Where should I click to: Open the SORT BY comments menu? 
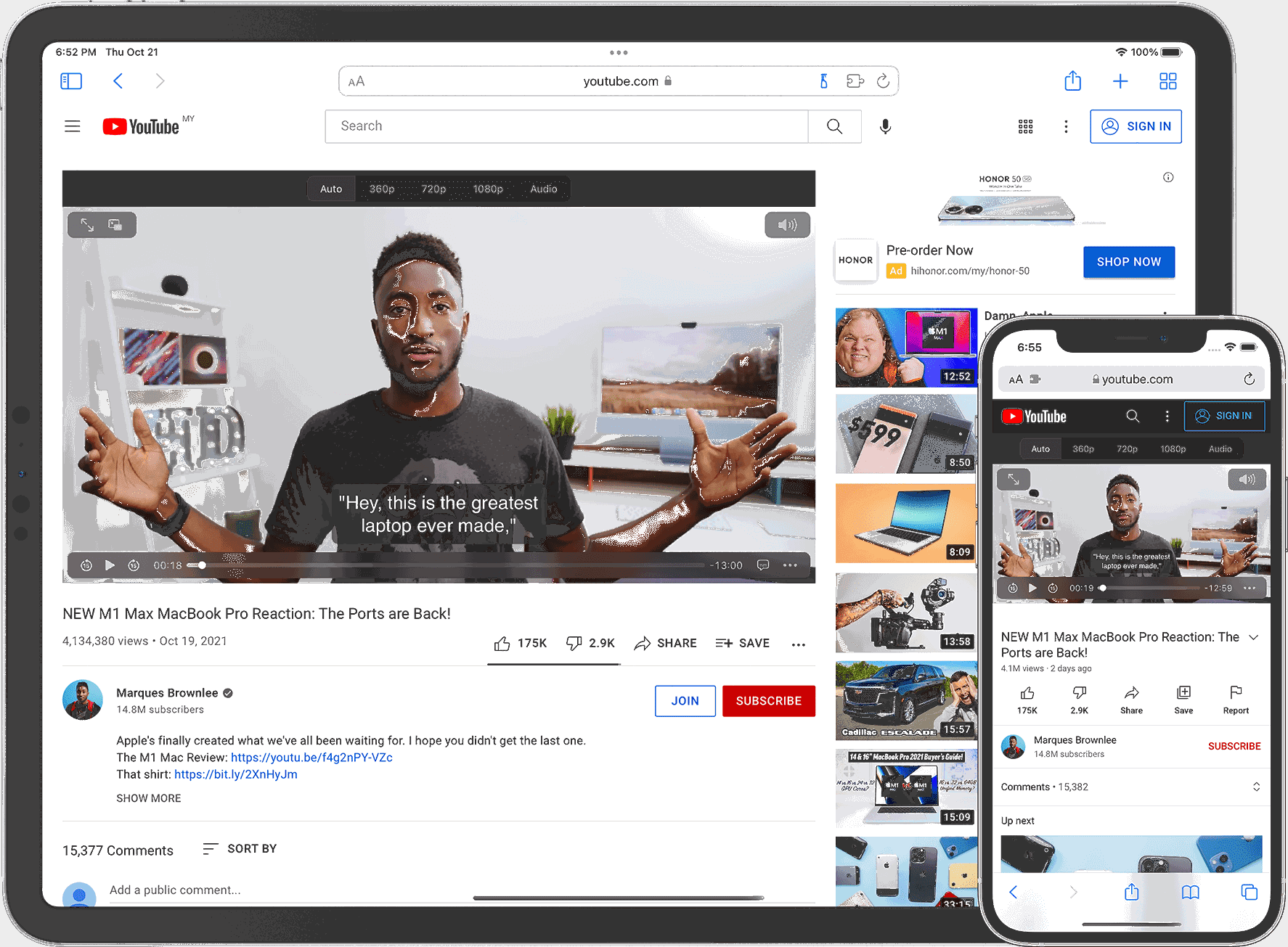click(x=240, y=849)
